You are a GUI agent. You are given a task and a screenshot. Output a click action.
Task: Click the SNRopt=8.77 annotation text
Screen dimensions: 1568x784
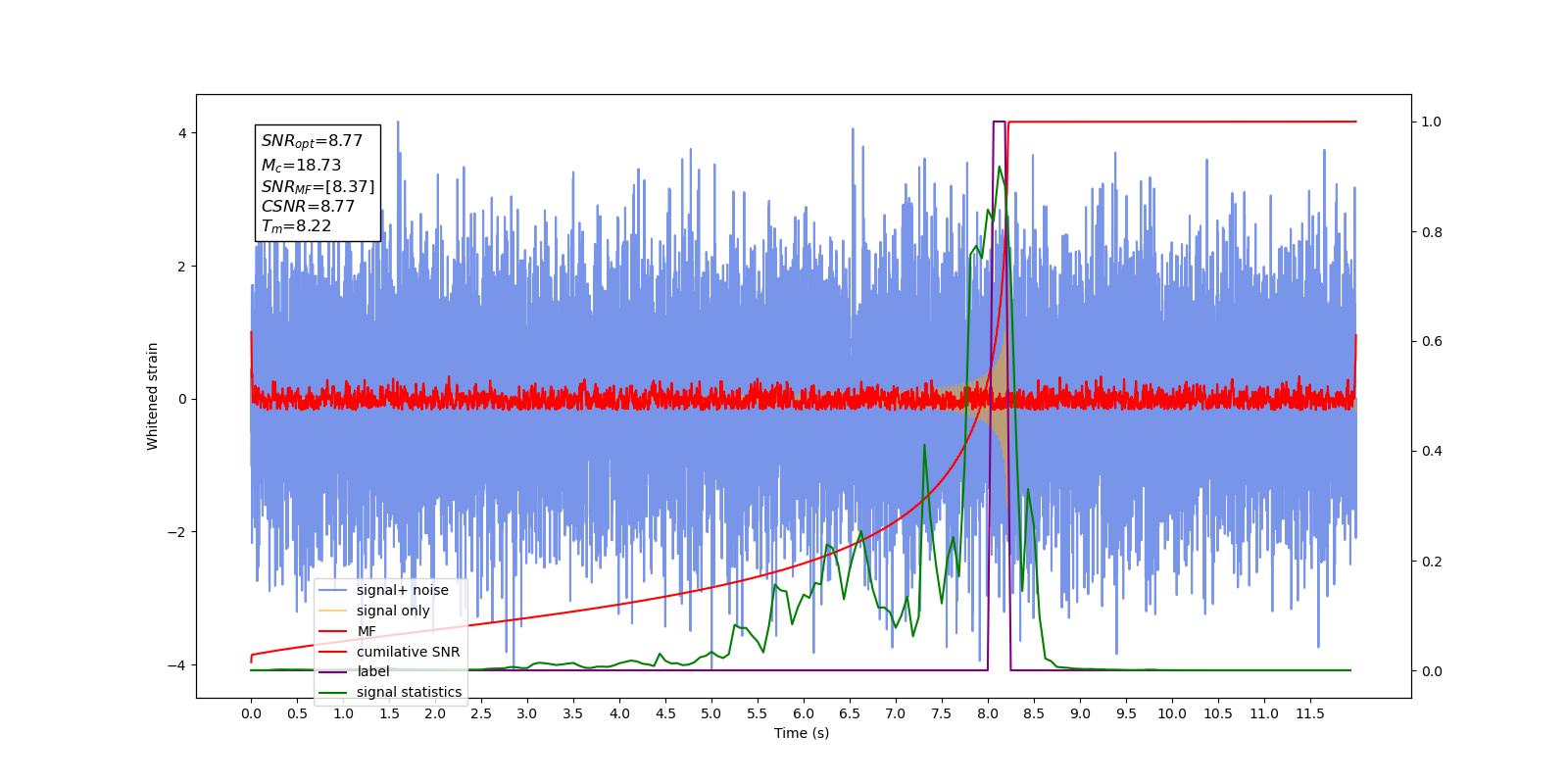312,141
